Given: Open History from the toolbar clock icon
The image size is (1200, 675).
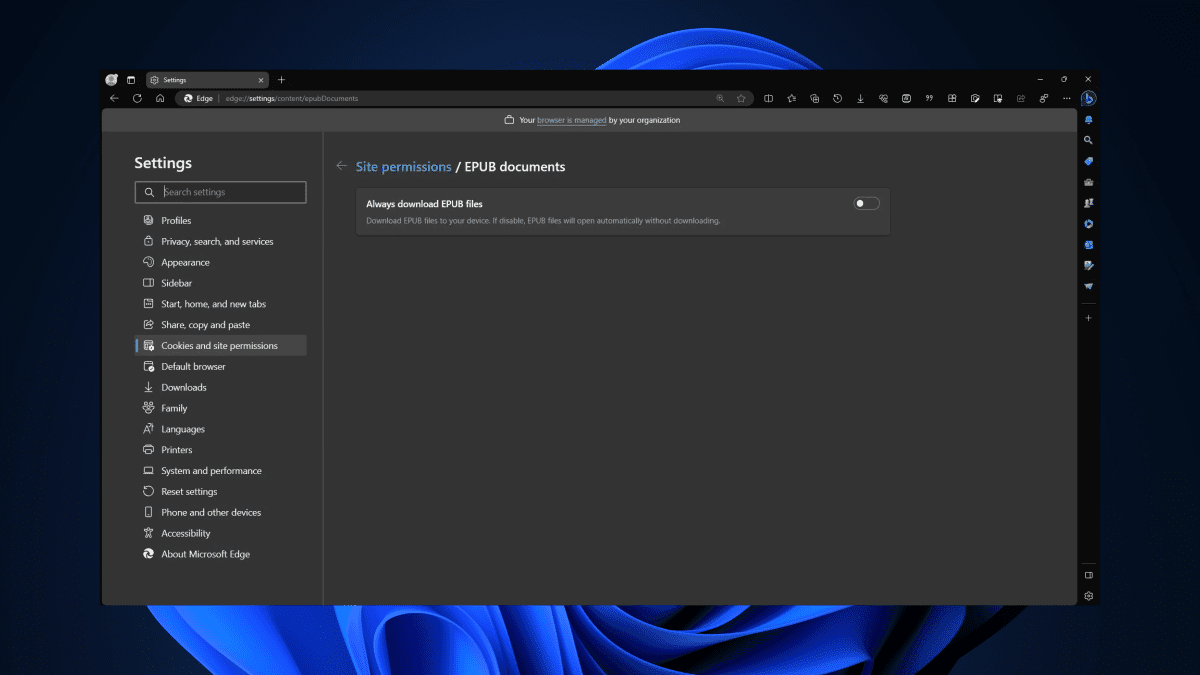Looking at the screenshot, I should pos(837,99).
